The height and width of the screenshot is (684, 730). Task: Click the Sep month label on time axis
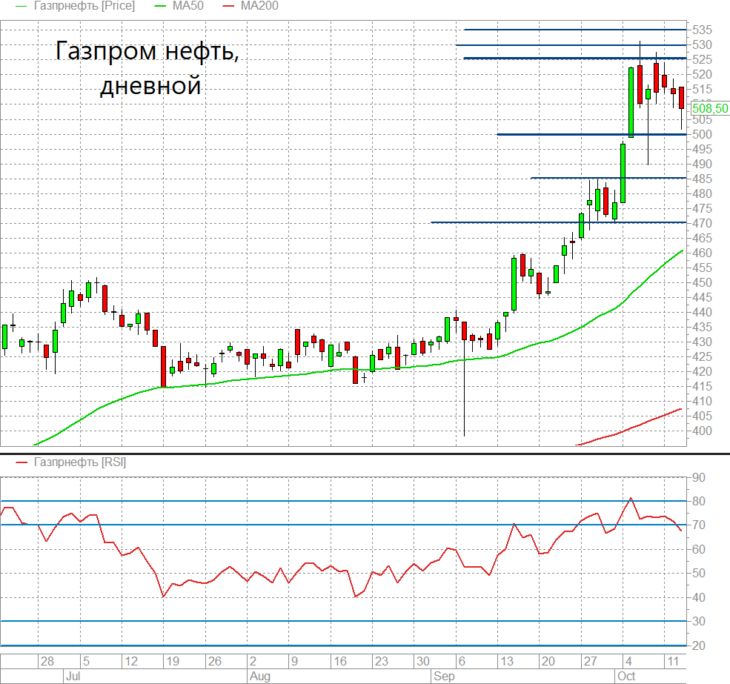(444, 676)
